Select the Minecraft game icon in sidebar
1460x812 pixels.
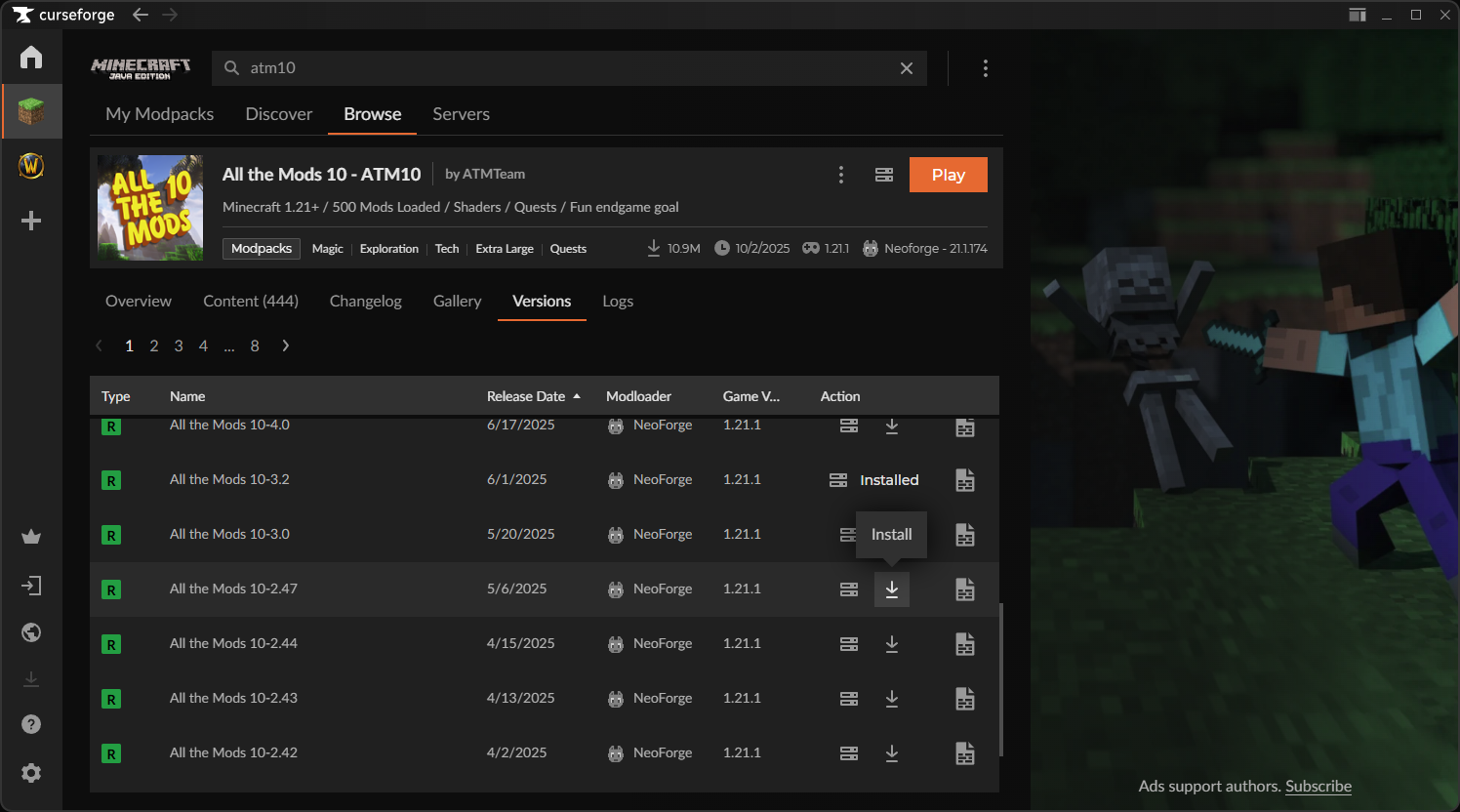[31, 111]
